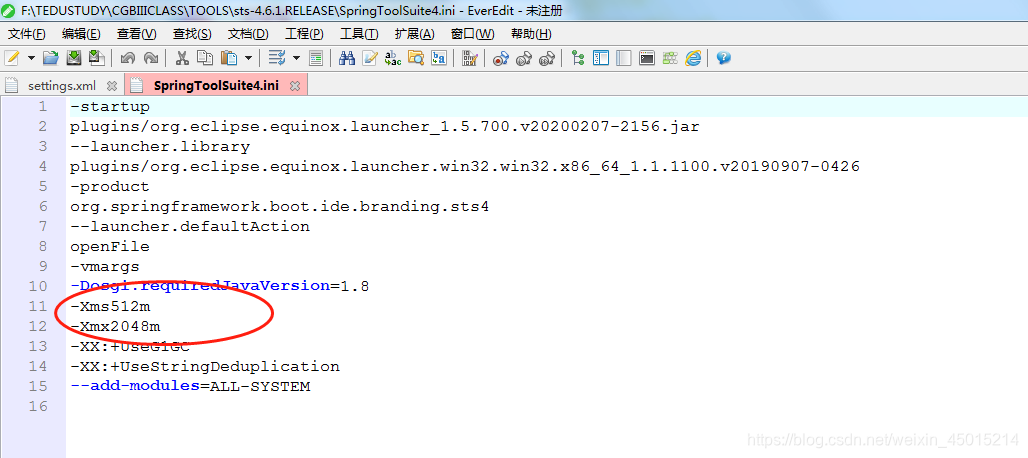This screenshot has width=1028, height=458.
Task: Click the Cut scissors icon
Action: [182, 58]
